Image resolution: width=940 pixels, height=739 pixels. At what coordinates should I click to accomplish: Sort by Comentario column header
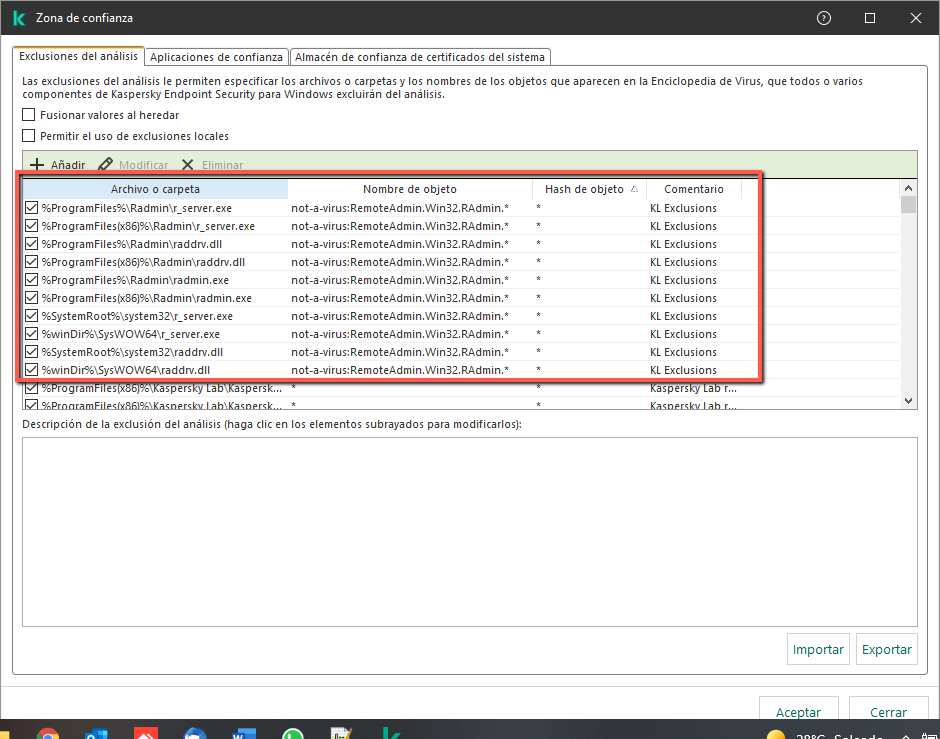(x=694, y=189)
